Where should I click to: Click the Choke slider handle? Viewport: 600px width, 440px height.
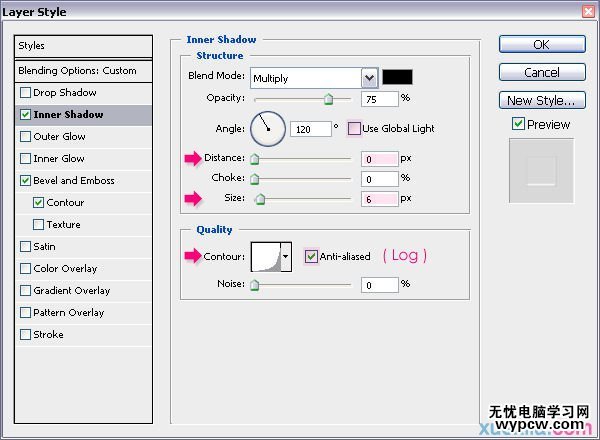[254, 179]
